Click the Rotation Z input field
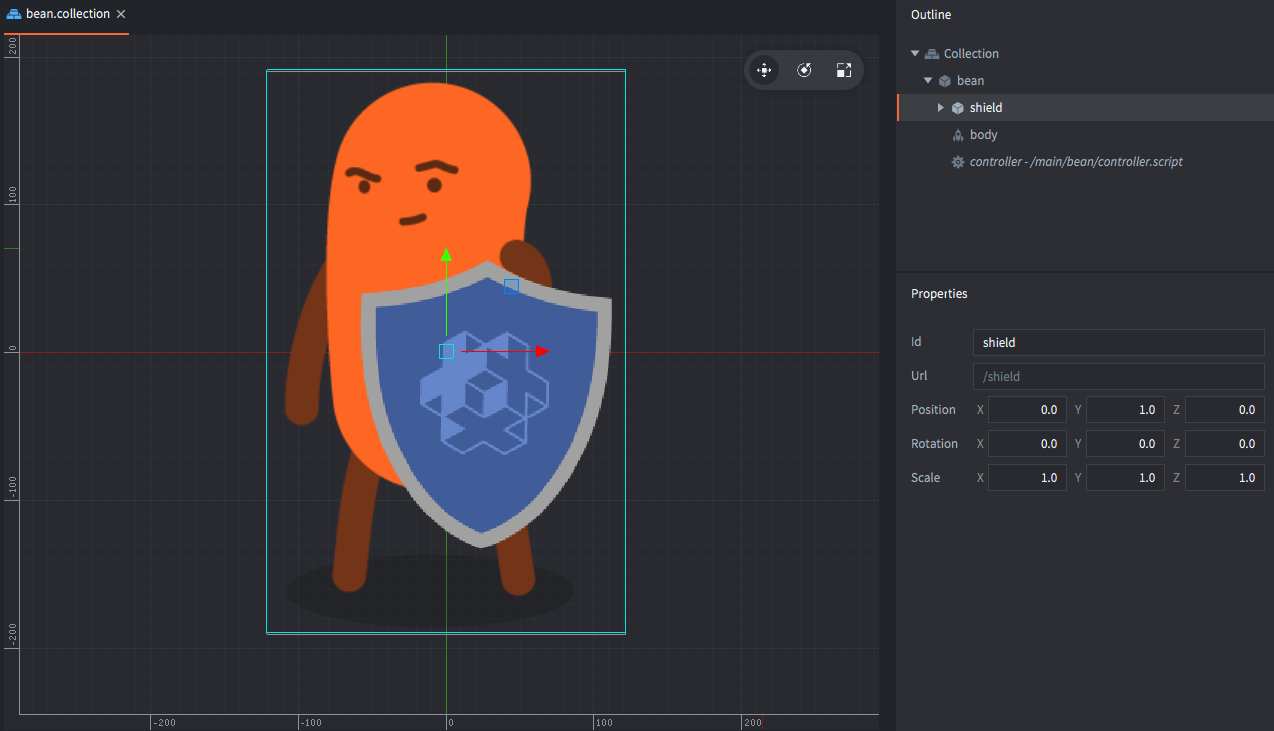The width and height of the screenshot is (1274, 731). coord(1223,444)
